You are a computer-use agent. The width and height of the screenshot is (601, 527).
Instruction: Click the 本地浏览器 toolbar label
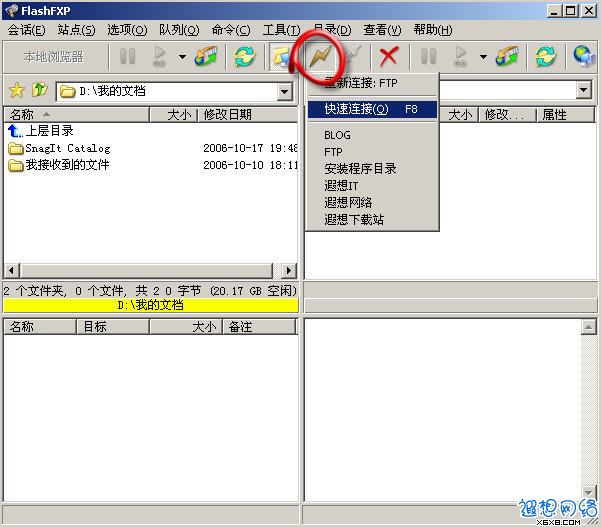(x=54, y=57)
